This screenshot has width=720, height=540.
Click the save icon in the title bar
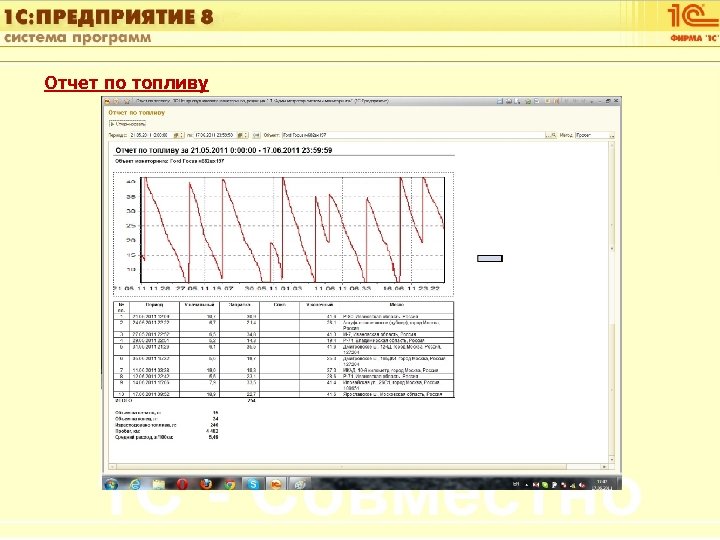point(500,101)
